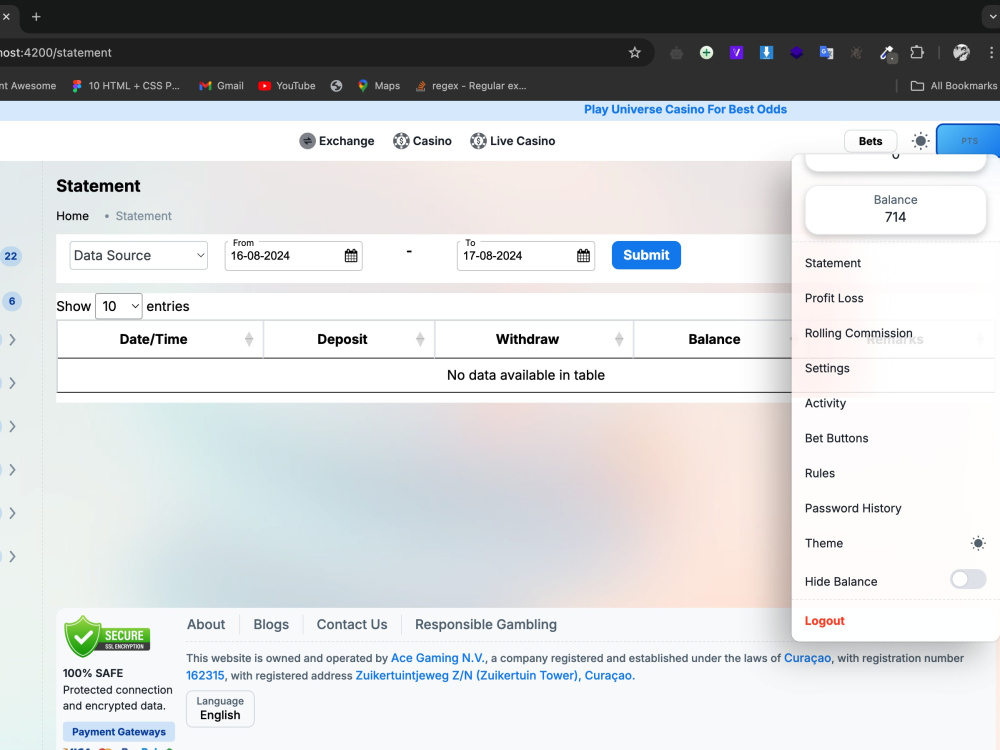The height and width of the screenshot is (750, 1000).
Task: Open the All Bookmarks folder
Action: (953, 86)
